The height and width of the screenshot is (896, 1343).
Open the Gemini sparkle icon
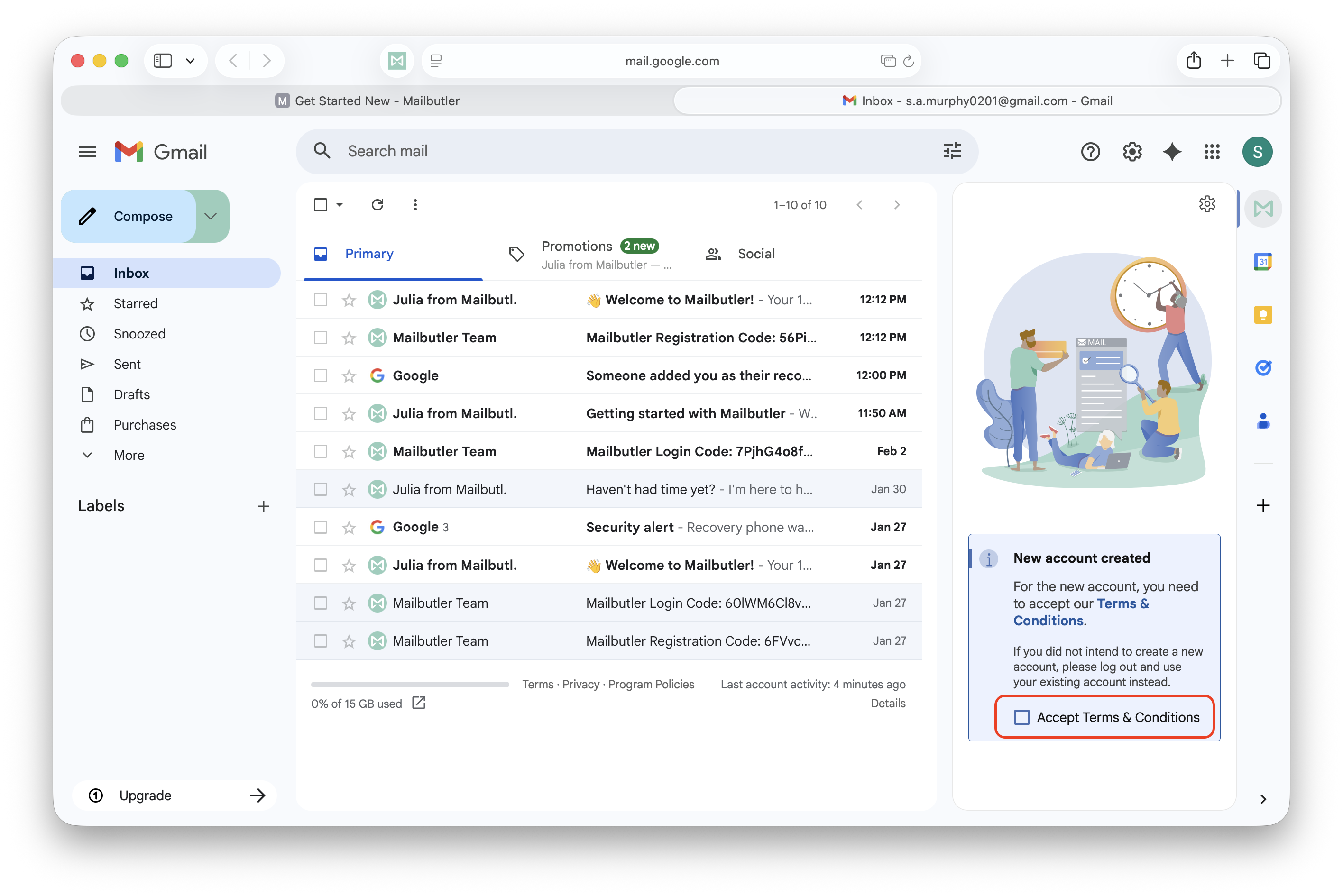(x=1171, y=151)
